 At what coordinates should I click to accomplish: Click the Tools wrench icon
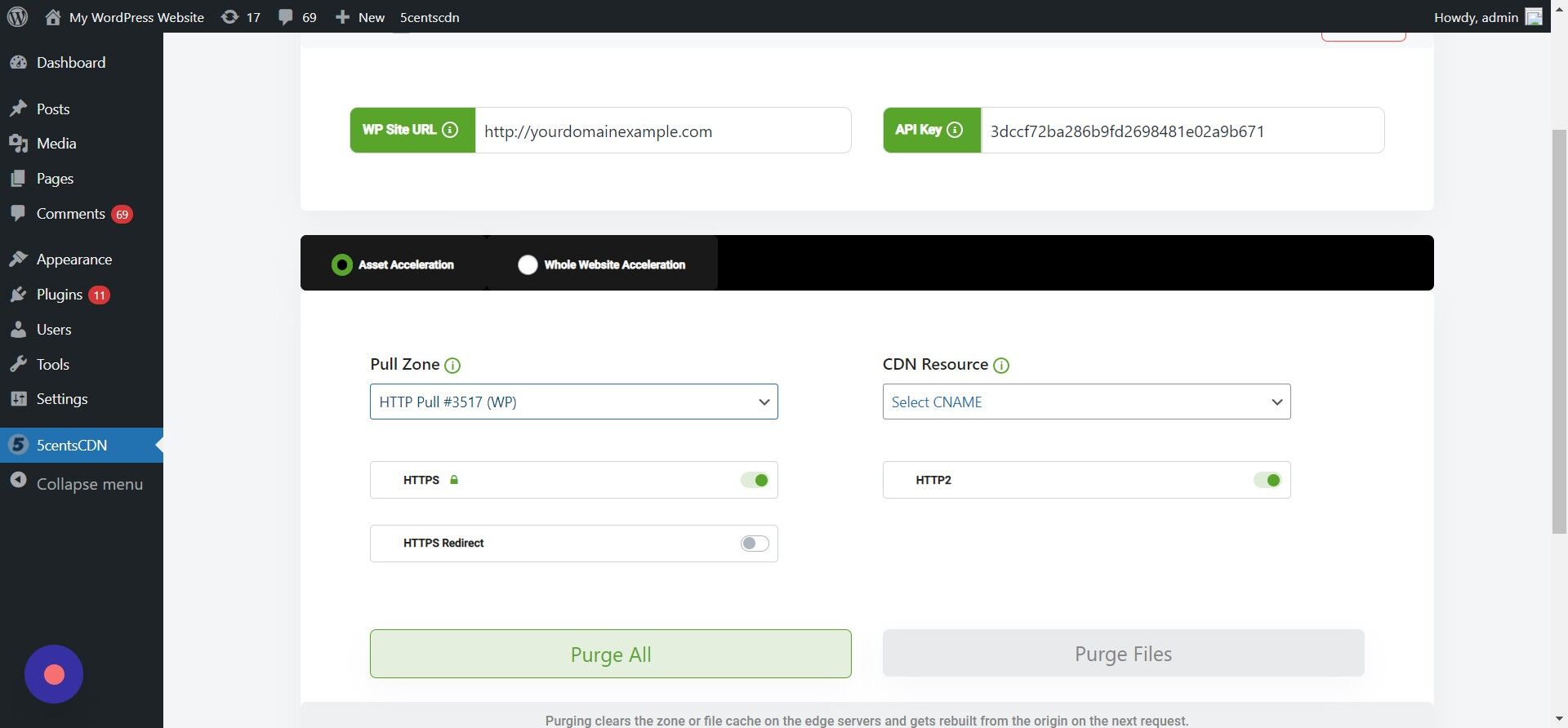coord(19,364)
